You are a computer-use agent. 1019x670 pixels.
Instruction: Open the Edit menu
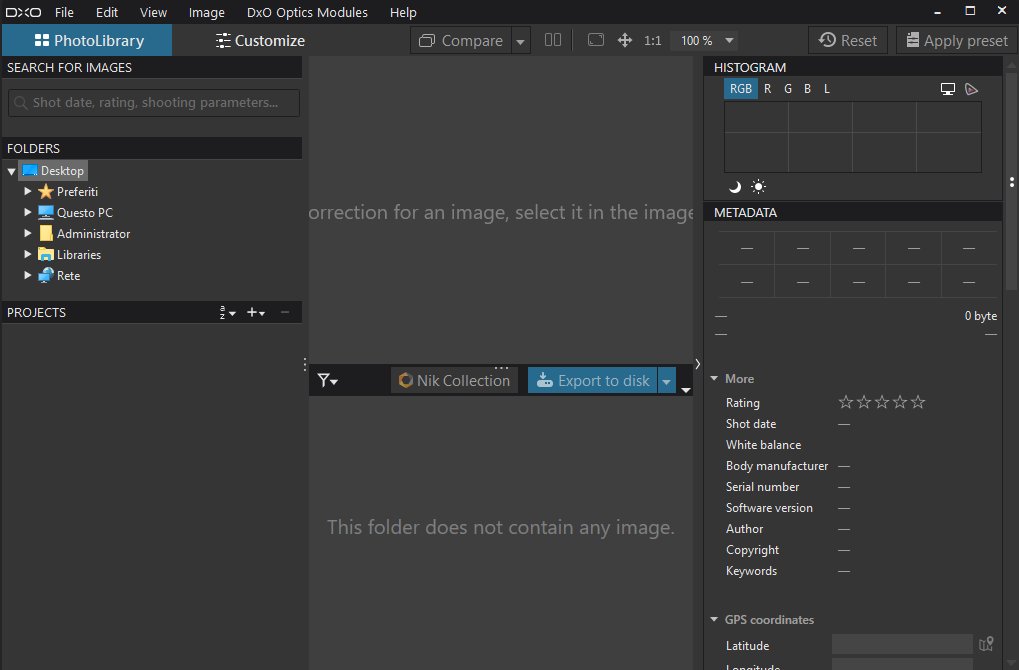pyautogui.click(x=107, y=12)
